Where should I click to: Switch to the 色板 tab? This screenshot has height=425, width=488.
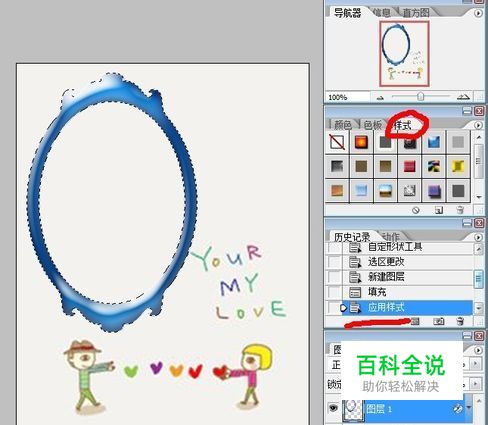(x=373, y=125)
